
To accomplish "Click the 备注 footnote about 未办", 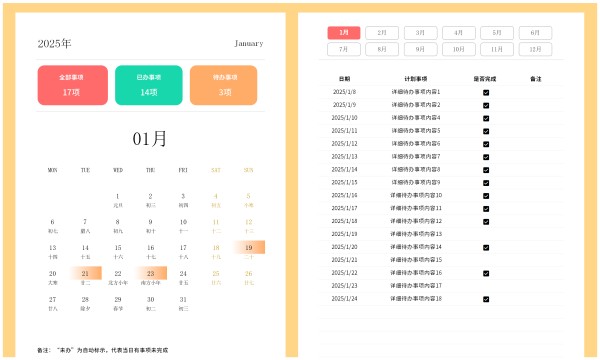I will coord(103,350).
